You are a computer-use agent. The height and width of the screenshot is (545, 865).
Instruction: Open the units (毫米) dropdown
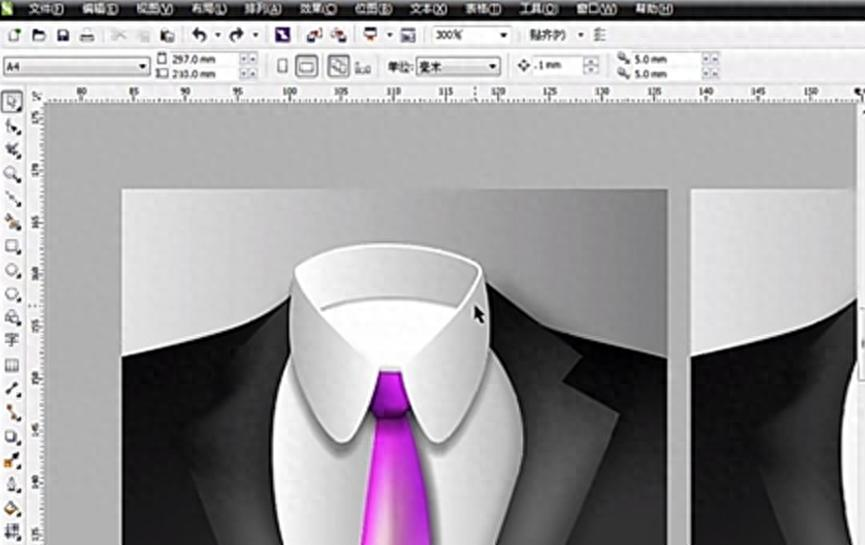pyautogui.click(x=493, y=67)
